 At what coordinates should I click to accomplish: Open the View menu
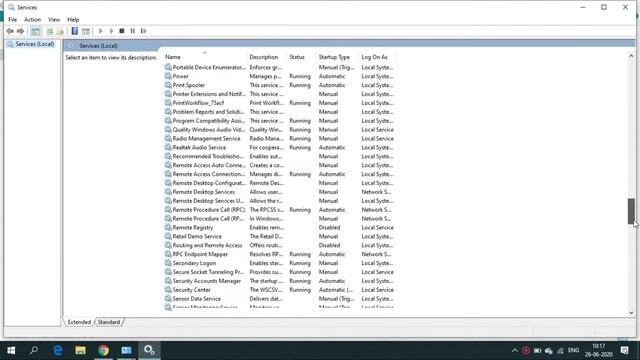point(54,20)
